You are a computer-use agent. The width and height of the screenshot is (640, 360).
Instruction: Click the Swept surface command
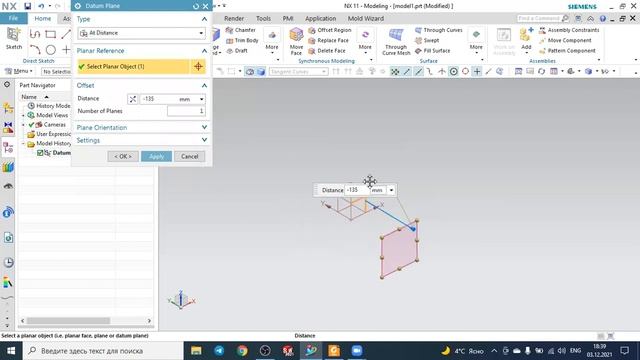[x=427, y=40]
